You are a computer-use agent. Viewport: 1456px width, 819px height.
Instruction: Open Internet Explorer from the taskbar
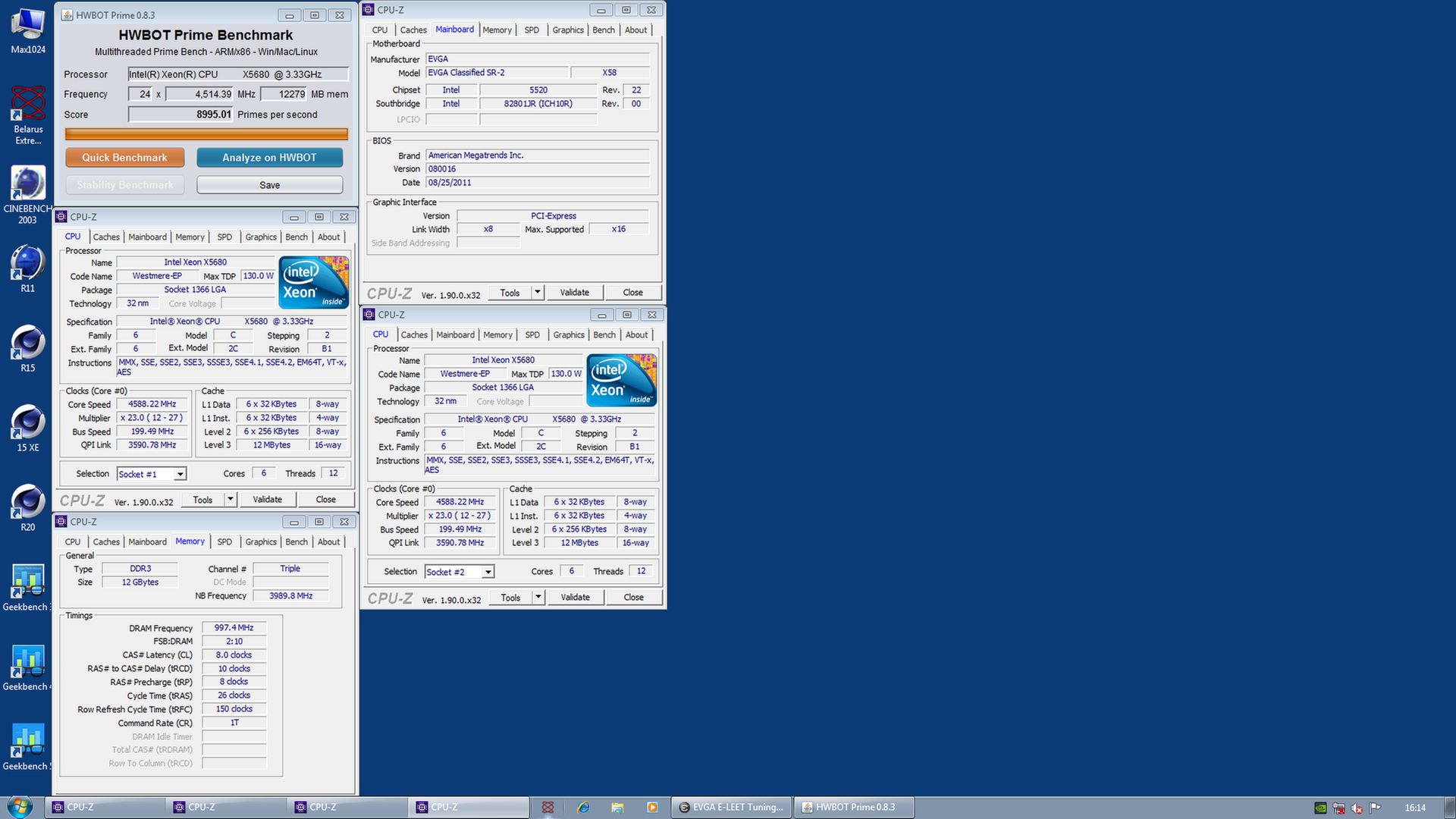(x=583, y=808)
